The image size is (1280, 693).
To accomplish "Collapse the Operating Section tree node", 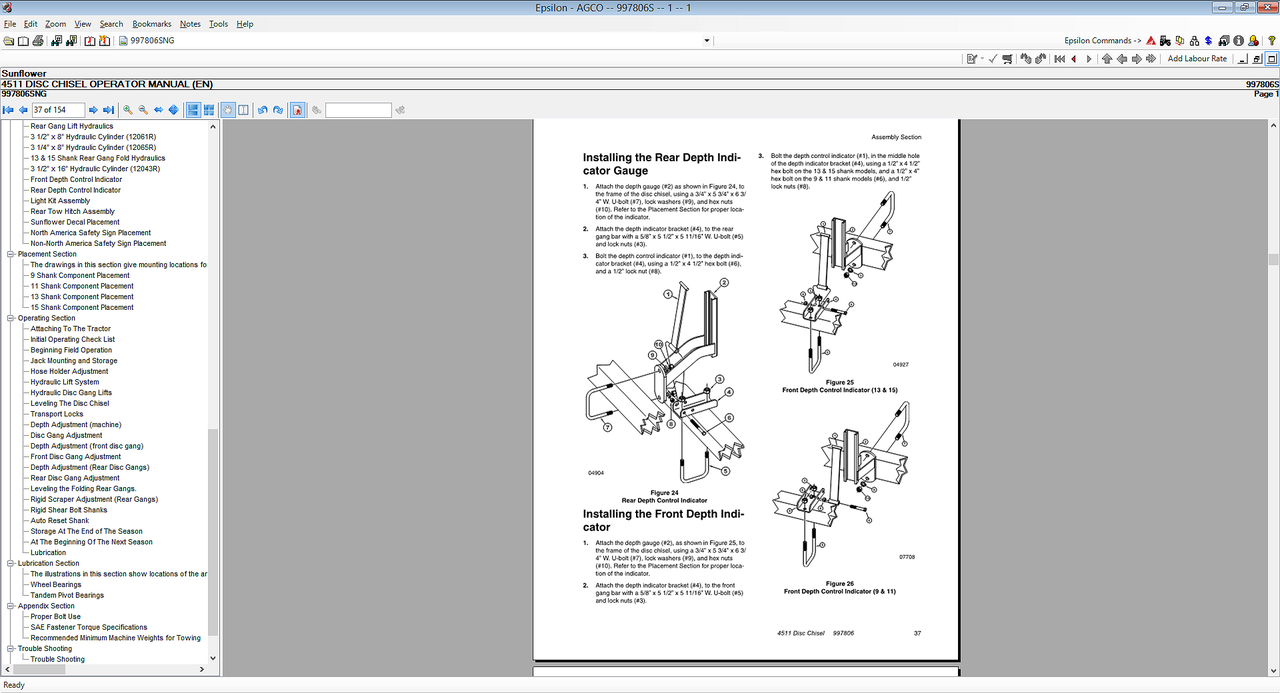I will 11,318.
